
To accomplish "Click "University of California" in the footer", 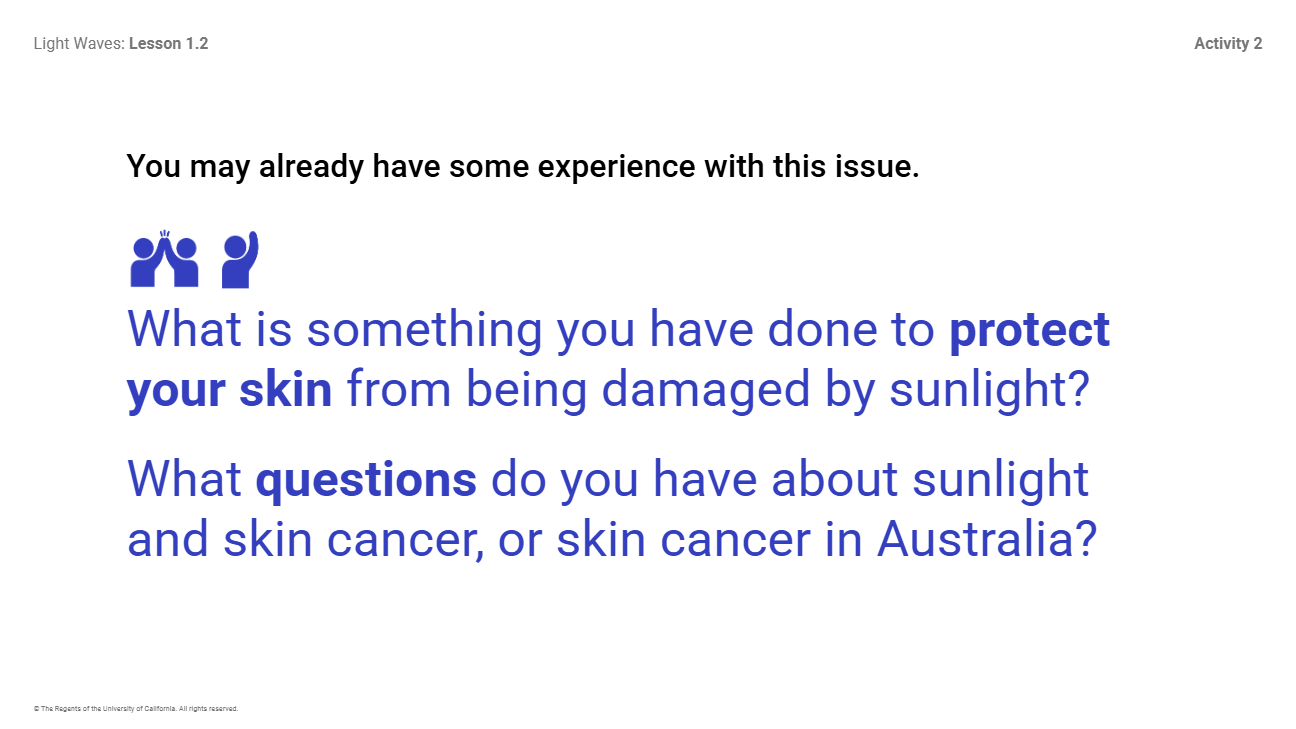I will [x=136, y=709].
